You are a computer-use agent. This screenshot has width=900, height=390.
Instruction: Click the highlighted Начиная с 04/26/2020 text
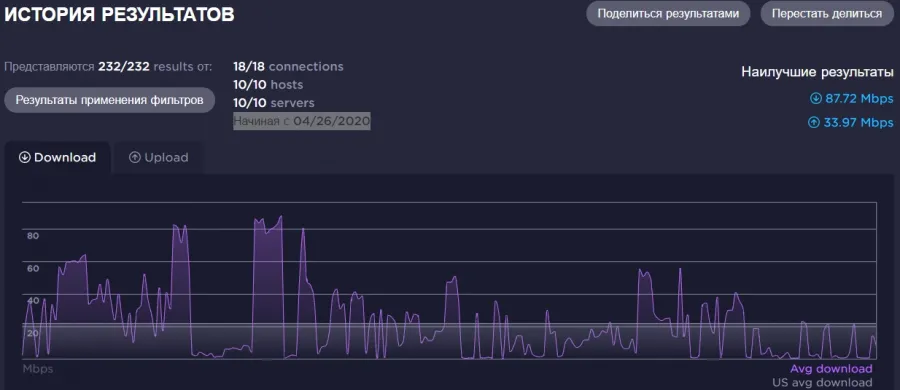[x=301, y=122]
